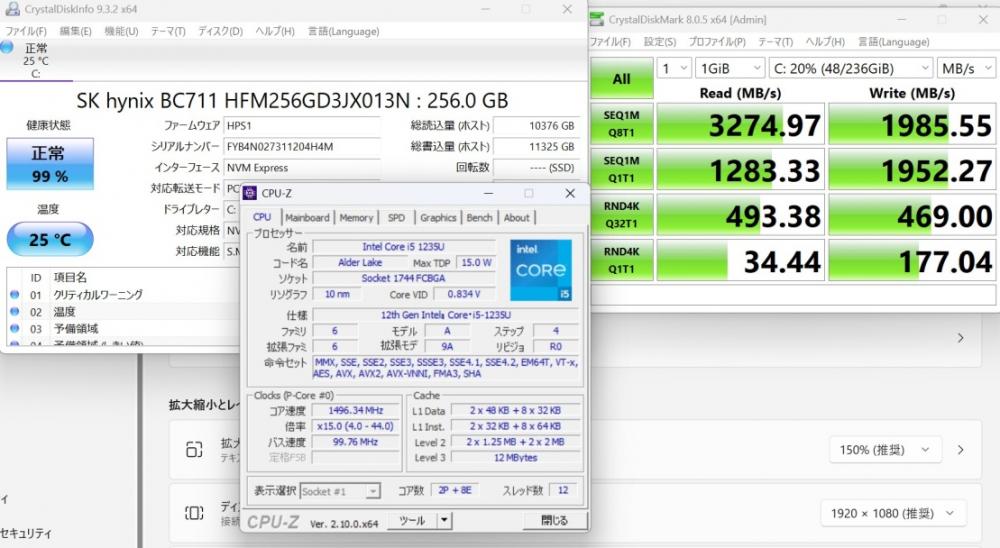Click the blue status dot for 温度 row

pos(15,311)
